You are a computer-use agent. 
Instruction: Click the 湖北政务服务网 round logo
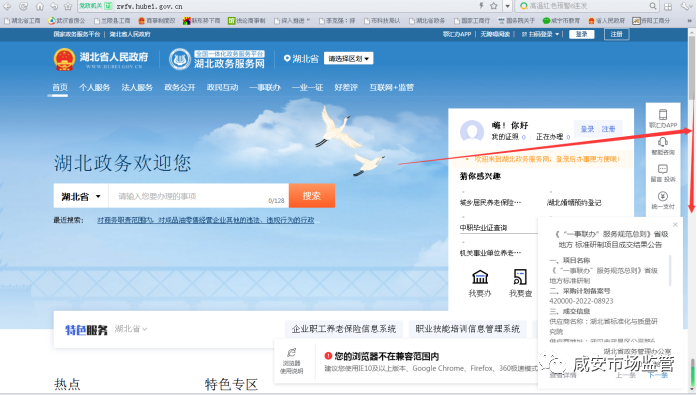pos(180,59)
